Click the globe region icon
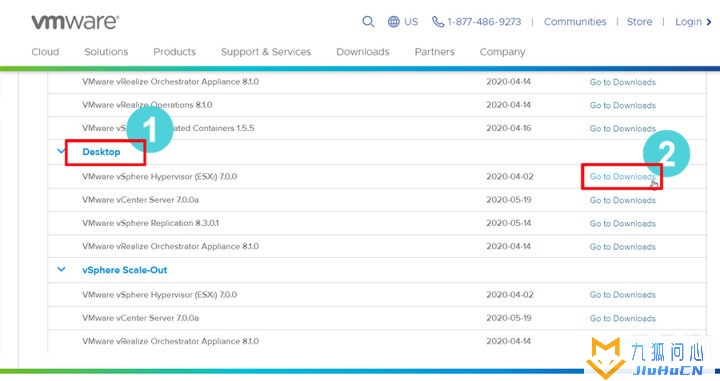This screenshot has height=381, width=720. [x=394, y=22]
